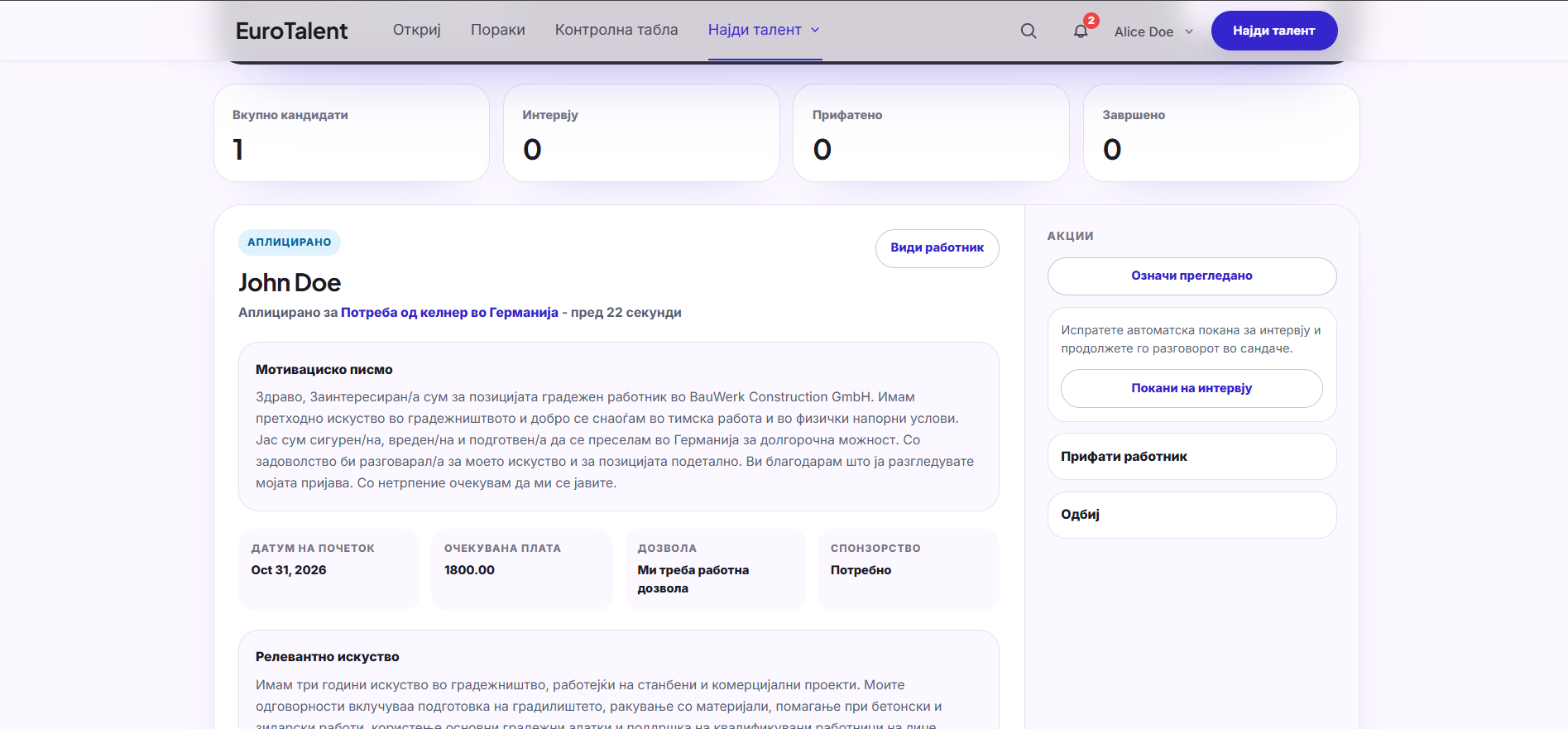Open the Откриј menu item

417,30
